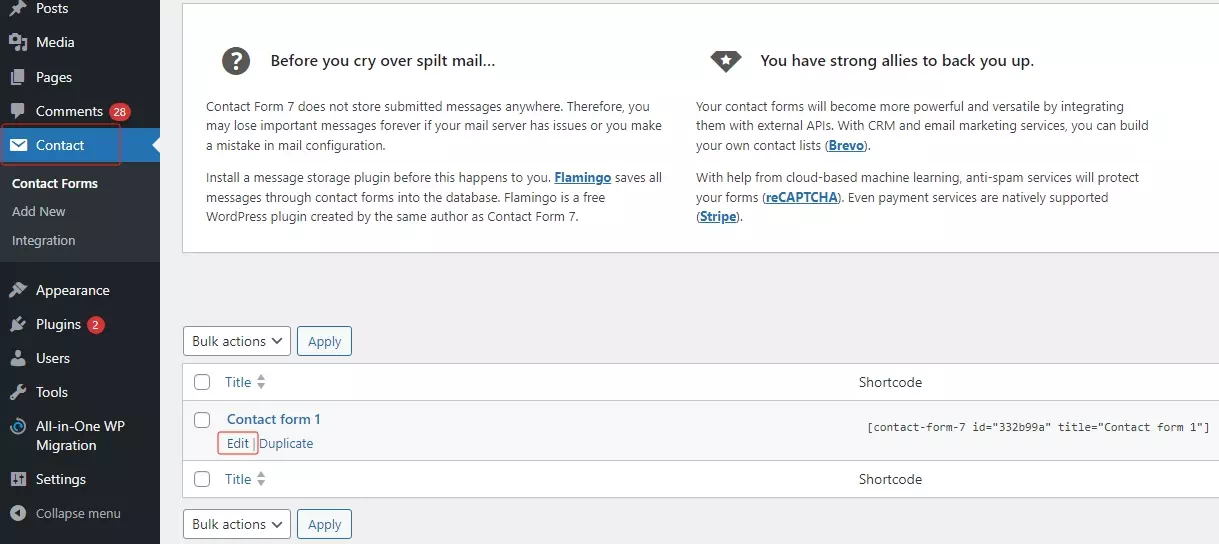The image size is (1219, 544).
Task: Toggle the select-all checkbox in table footer
Action: coord(202,479)
